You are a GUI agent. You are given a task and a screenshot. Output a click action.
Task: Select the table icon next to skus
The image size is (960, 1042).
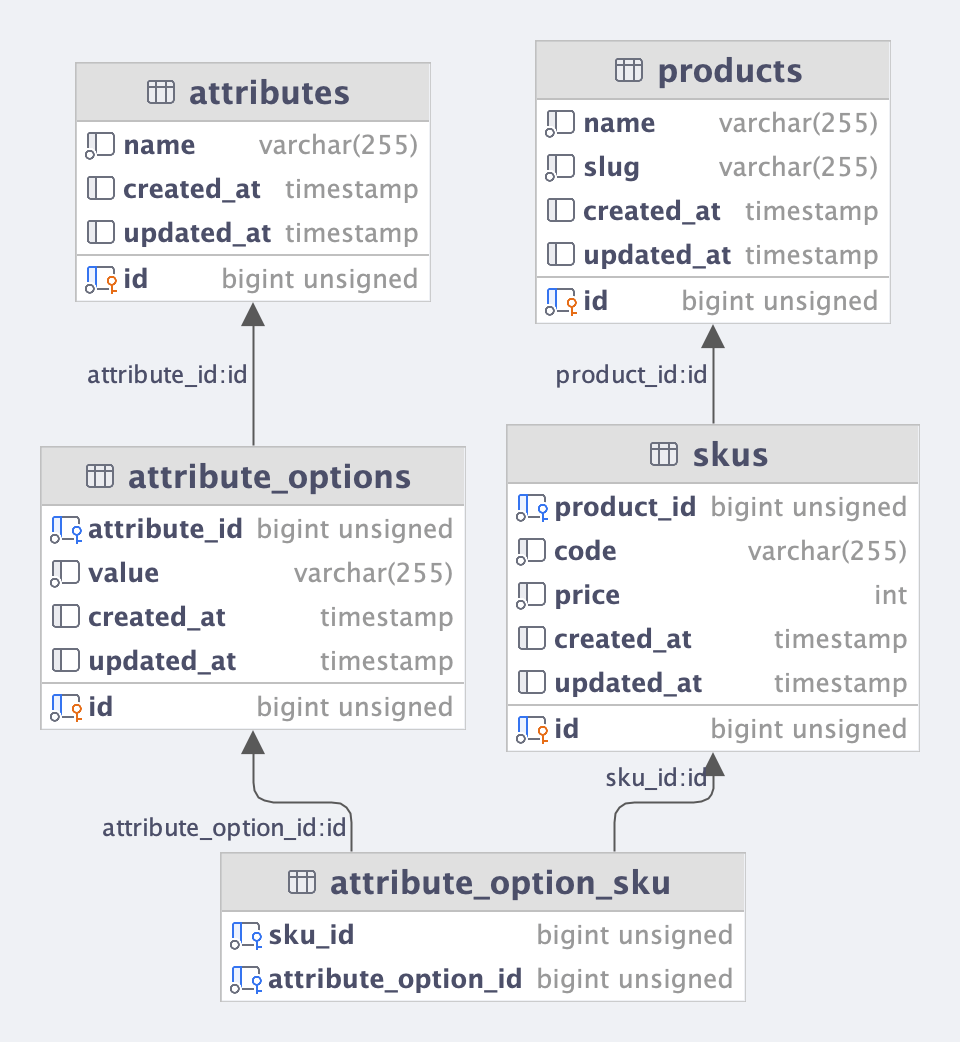(x=664, y=454)
